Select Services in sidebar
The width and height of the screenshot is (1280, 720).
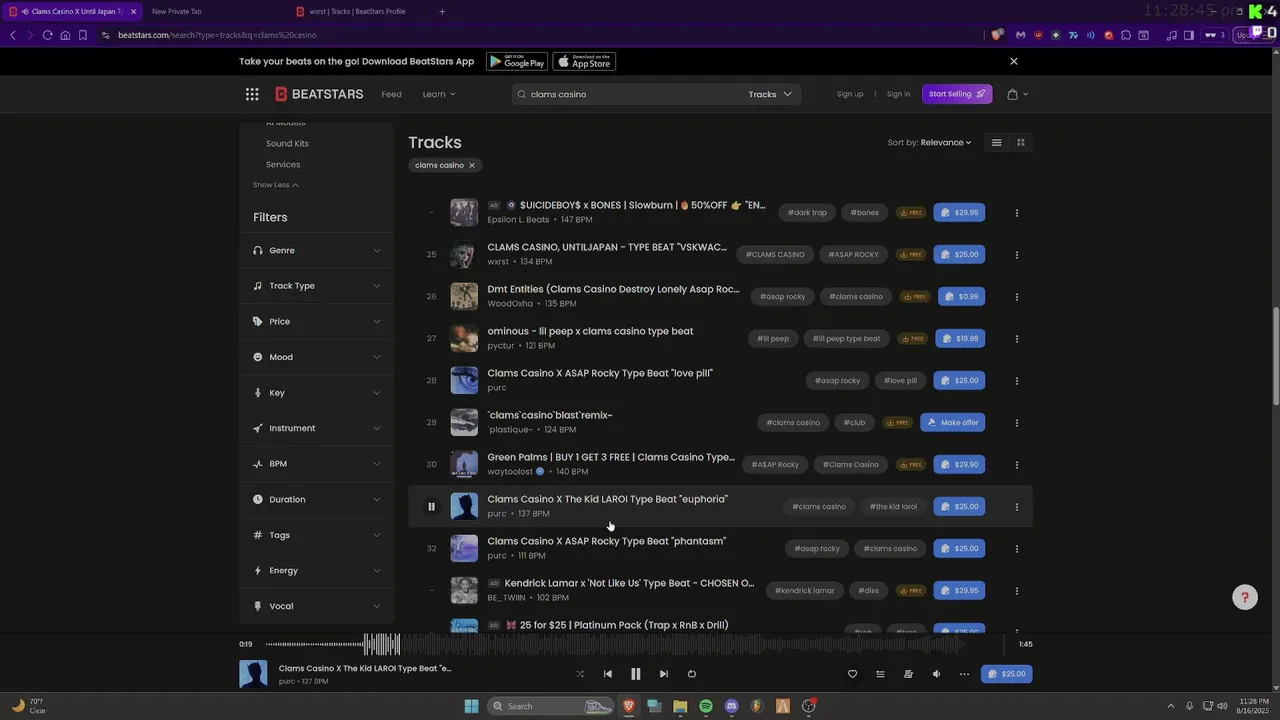[283, 164]
